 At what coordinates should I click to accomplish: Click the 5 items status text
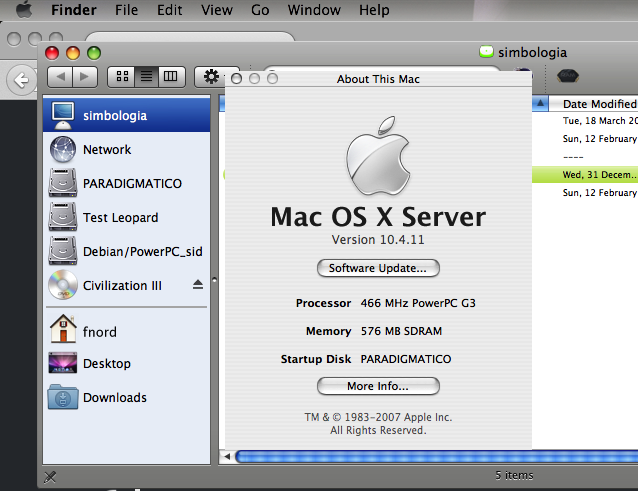[514, 475]
